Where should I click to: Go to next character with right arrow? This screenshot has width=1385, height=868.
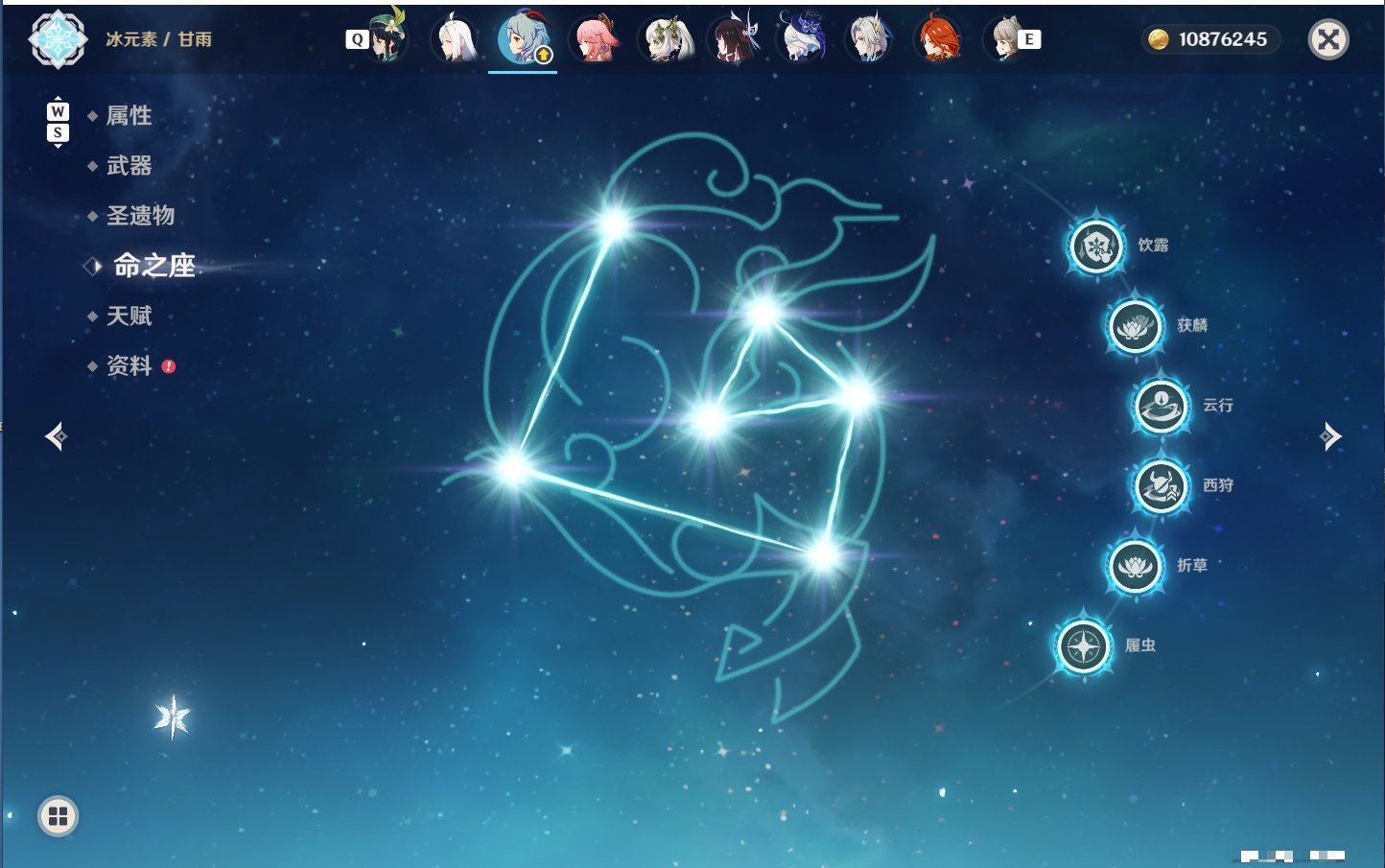click(x=1330, y=436)
